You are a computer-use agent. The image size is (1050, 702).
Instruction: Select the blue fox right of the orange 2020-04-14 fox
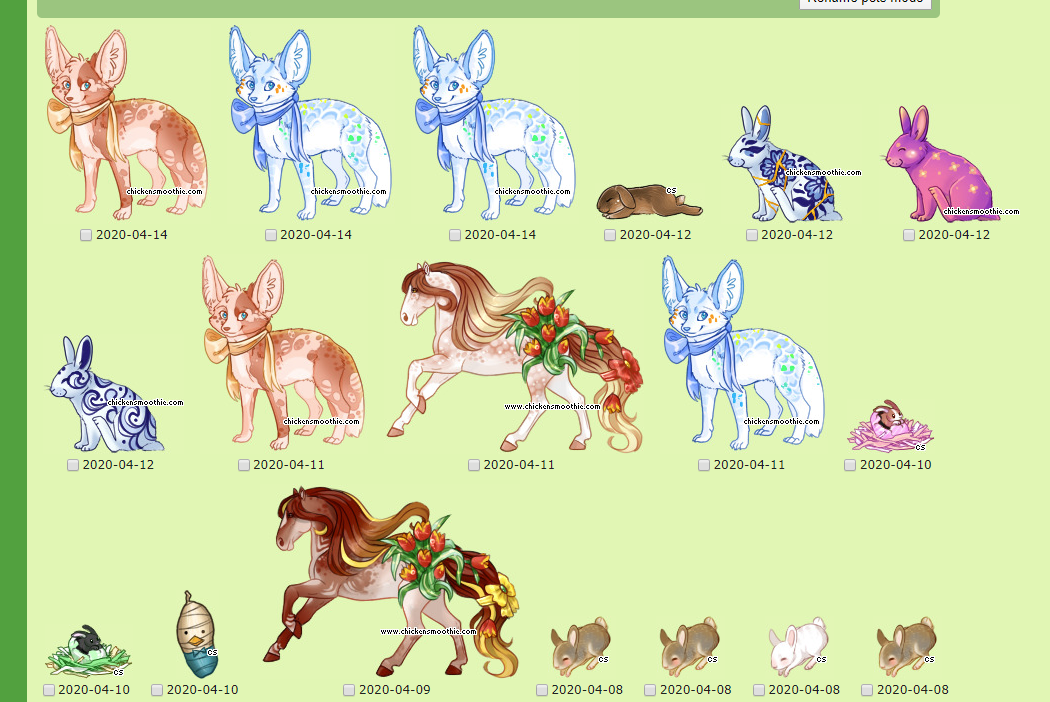pos(310,124)
